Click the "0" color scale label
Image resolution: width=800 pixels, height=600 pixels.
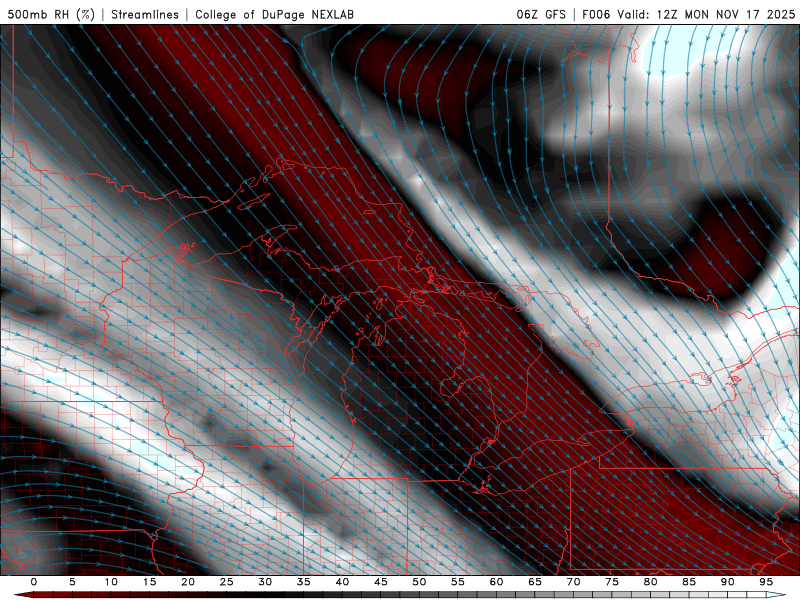pos(34,582)
